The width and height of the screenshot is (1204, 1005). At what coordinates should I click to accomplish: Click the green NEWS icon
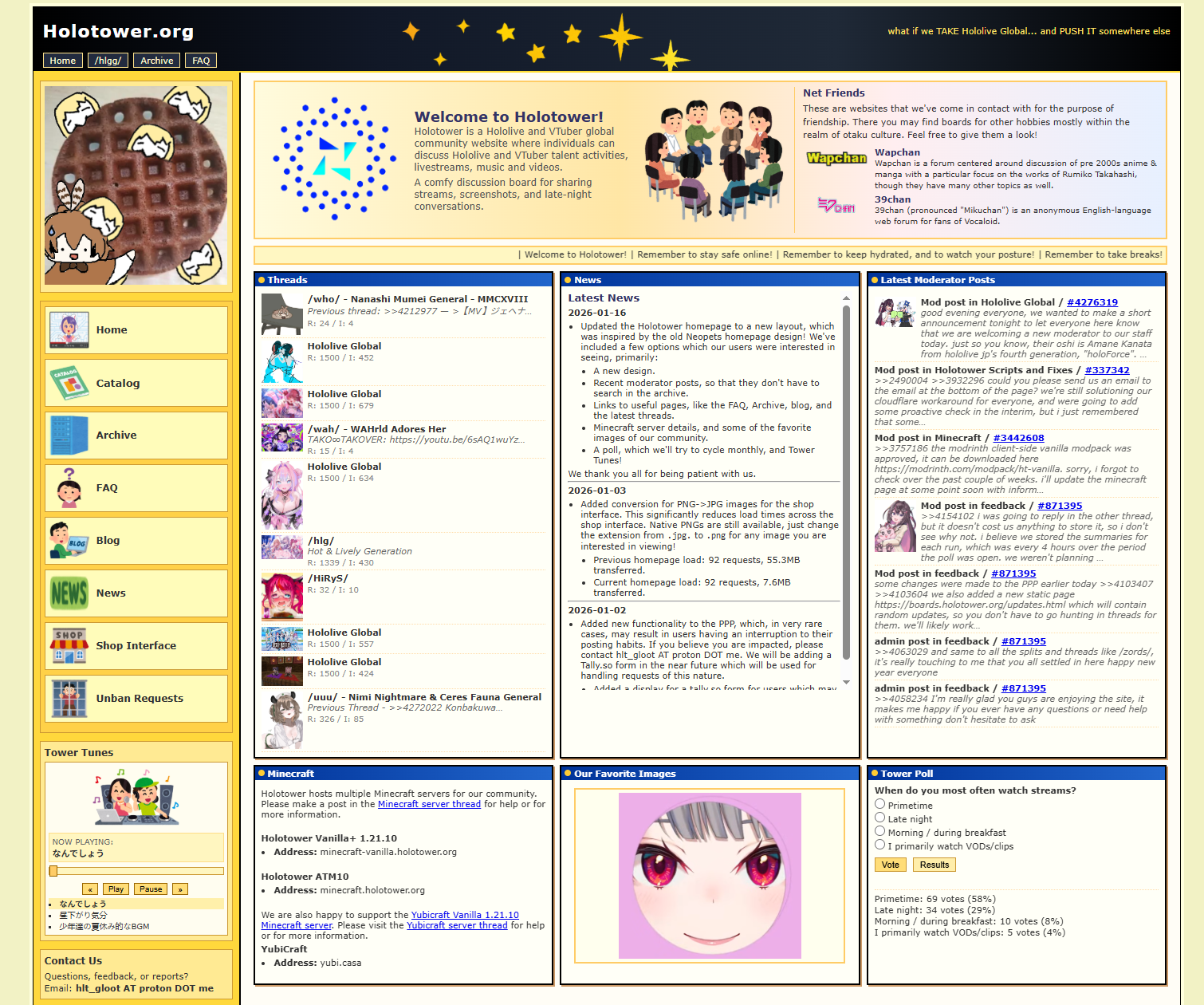[69, 593]
